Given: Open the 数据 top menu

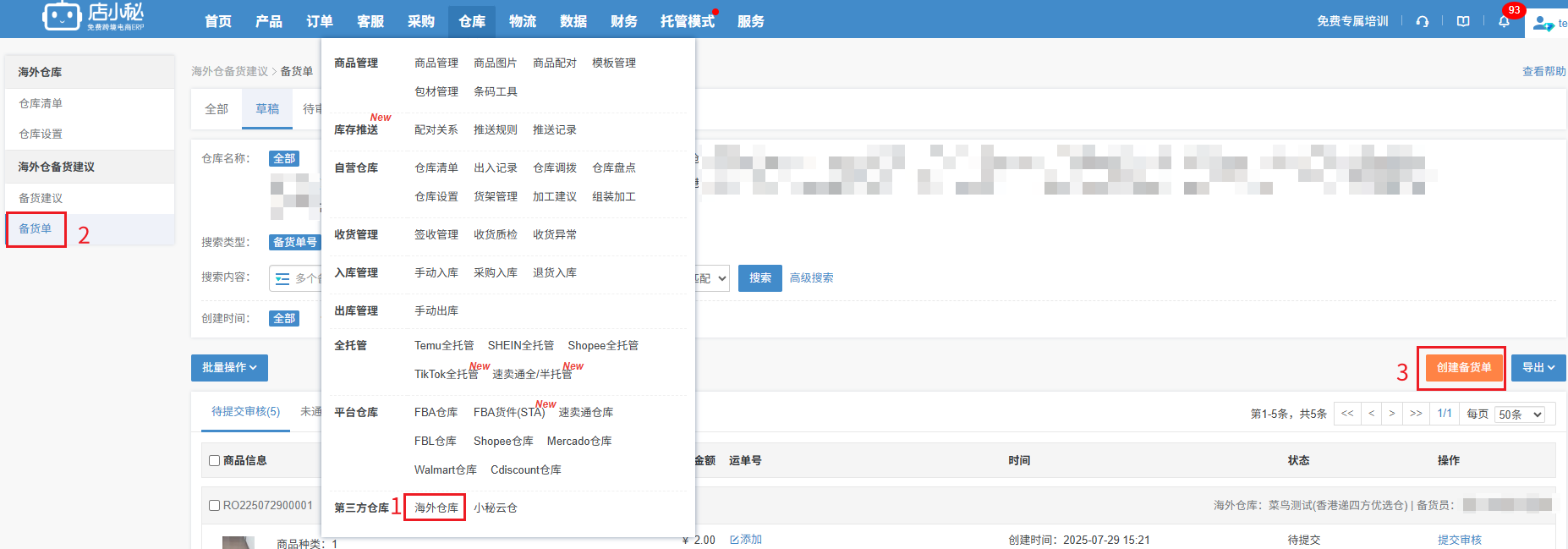Looking at the screenshot, I should 573,21.
